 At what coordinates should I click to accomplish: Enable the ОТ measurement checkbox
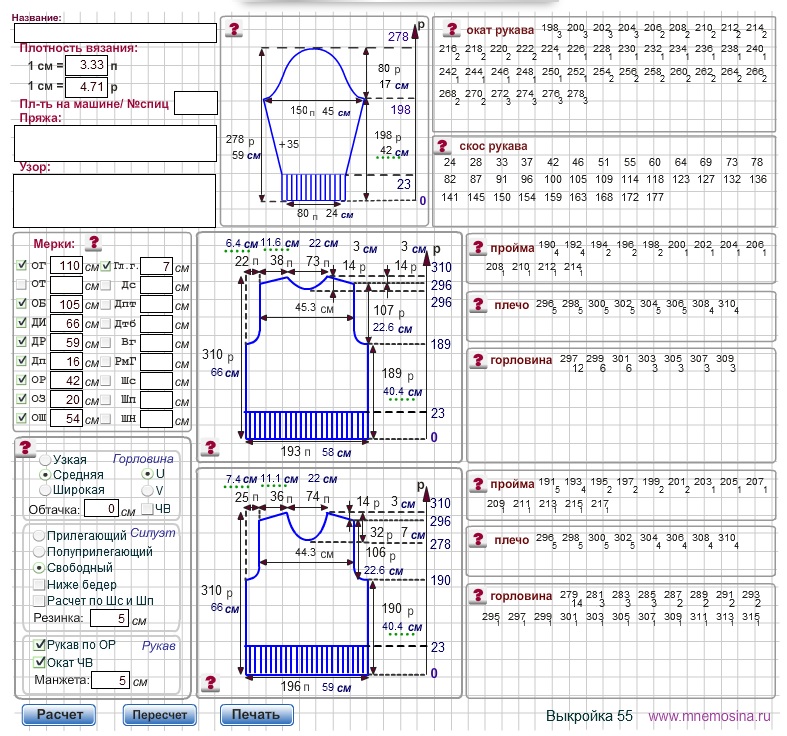point(23,285)
